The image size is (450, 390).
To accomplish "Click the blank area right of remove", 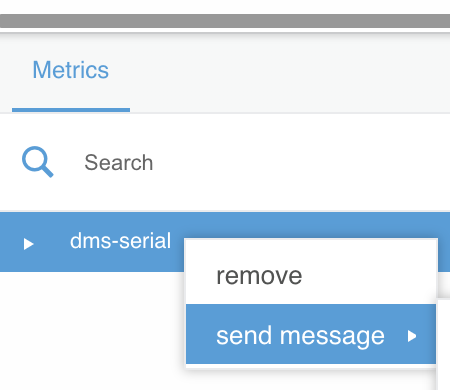I will [368, 275].
